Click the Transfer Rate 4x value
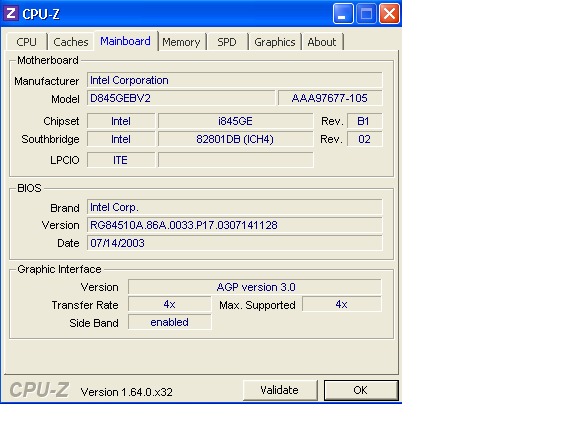The width and height of the screenshot is (576, 432). pos(170,304)
